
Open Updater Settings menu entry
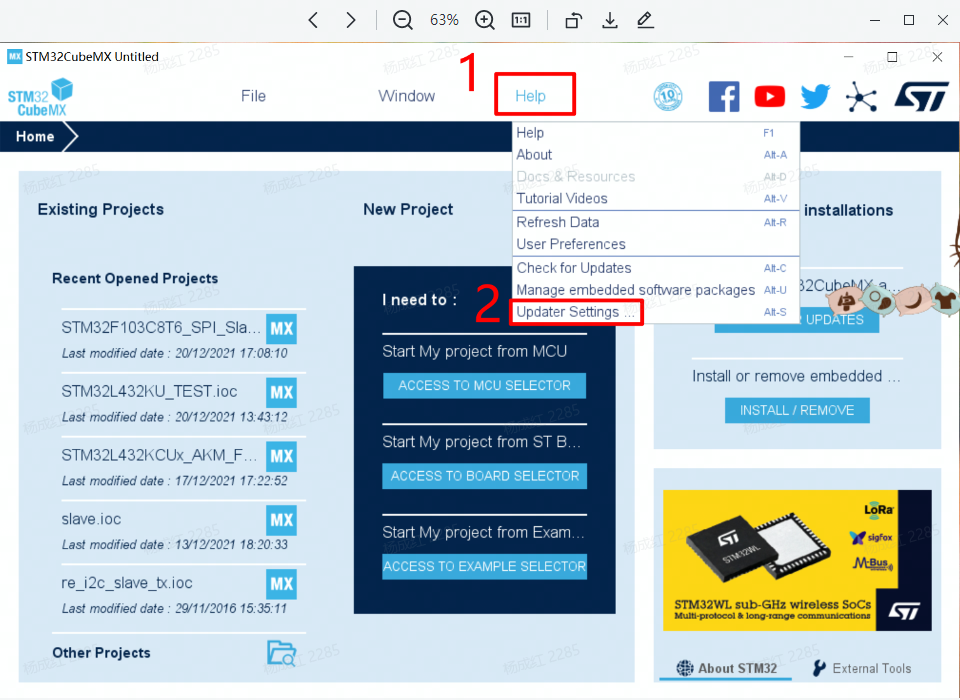656,312
